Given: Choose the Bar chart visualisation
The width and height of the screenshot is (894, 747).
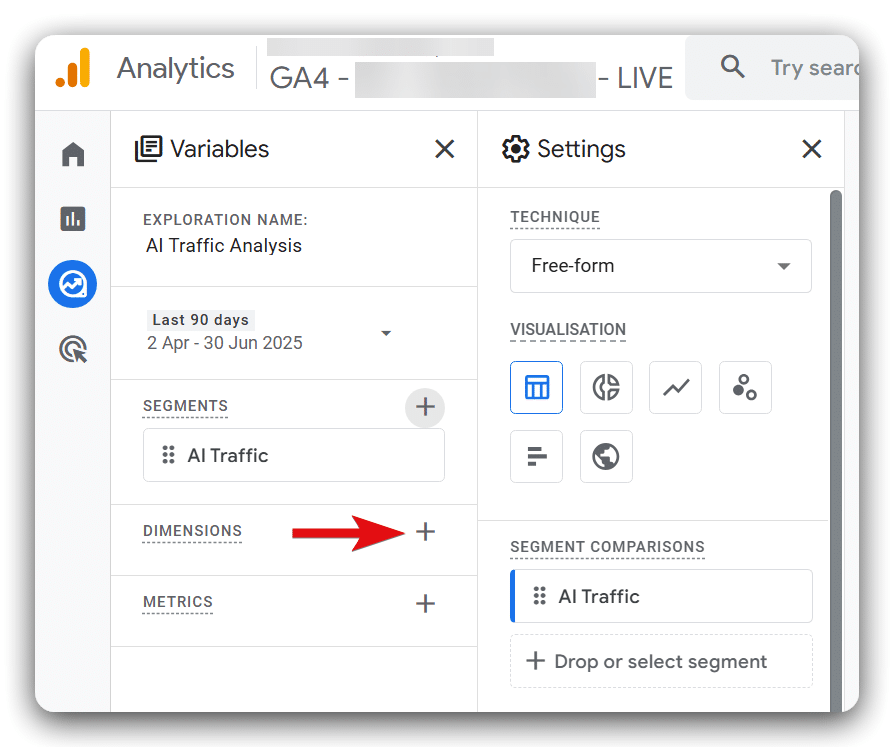Looking at the screenshot, I should 536,457.
